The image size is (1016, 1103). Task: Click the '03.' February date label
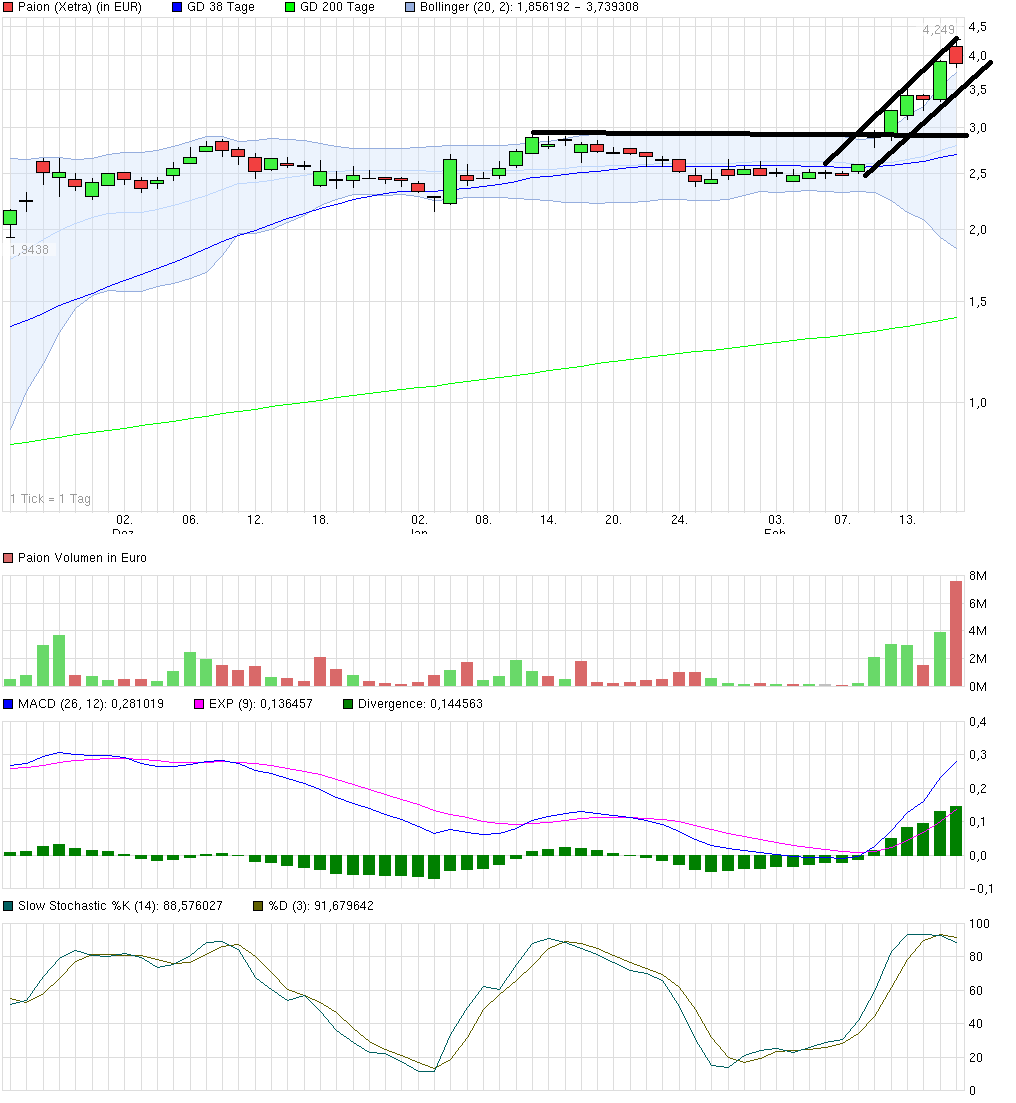[x=775, y=520]
